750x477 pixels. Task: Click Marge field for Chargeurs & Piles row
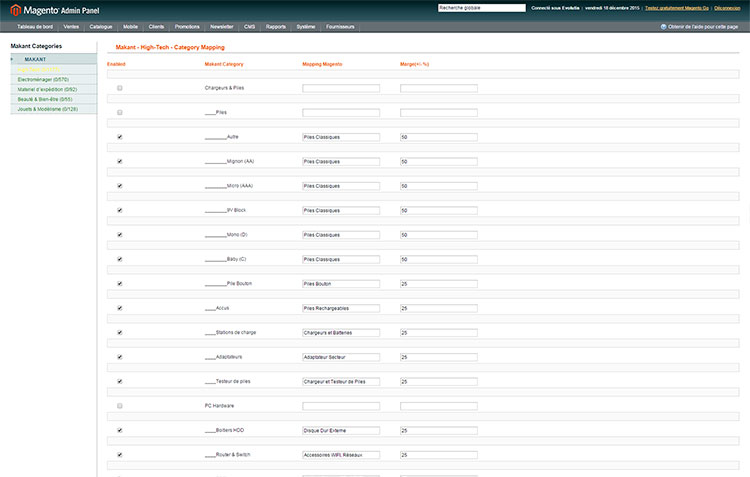(439, 88)
